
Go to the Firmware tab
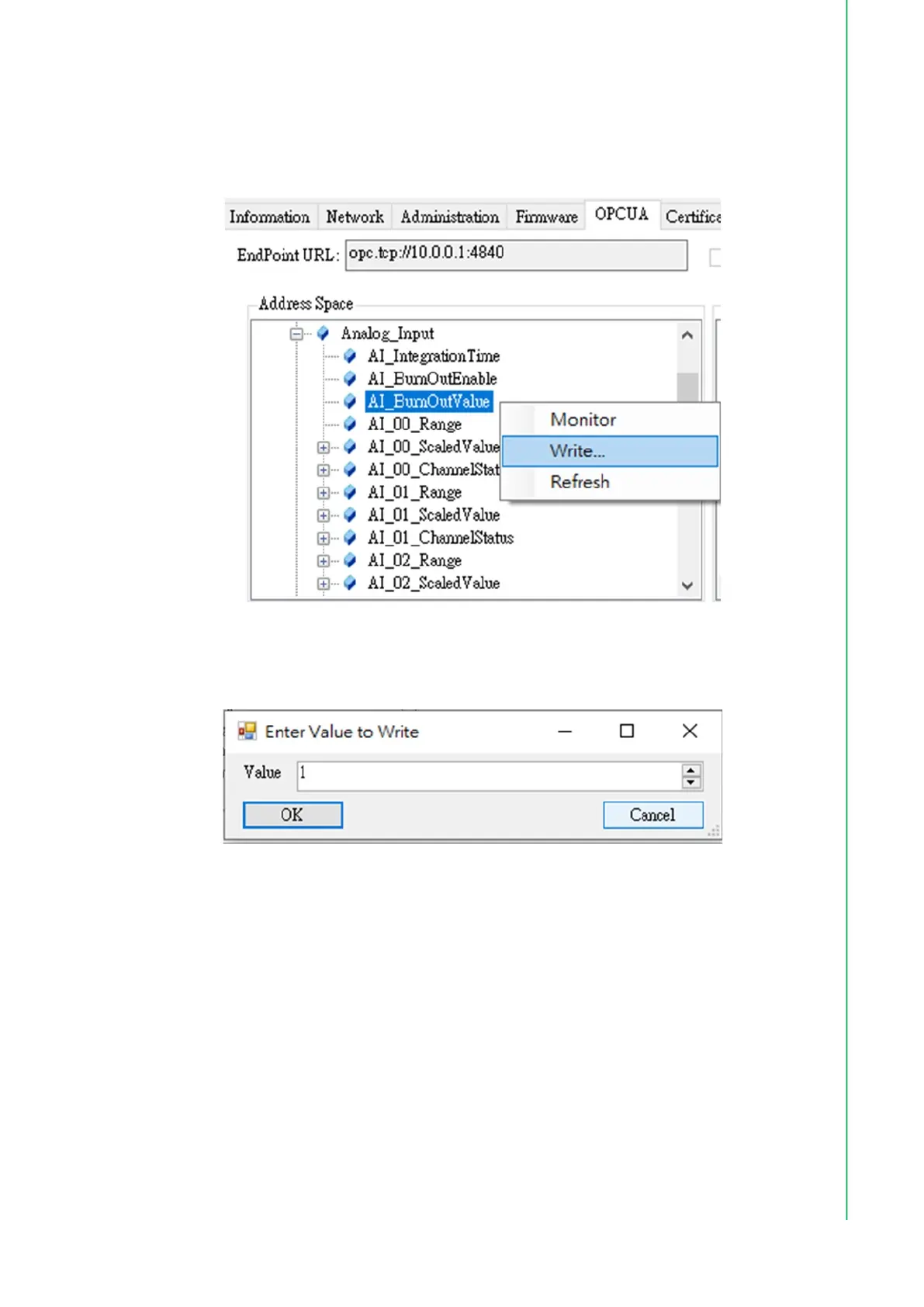[546, 217]
